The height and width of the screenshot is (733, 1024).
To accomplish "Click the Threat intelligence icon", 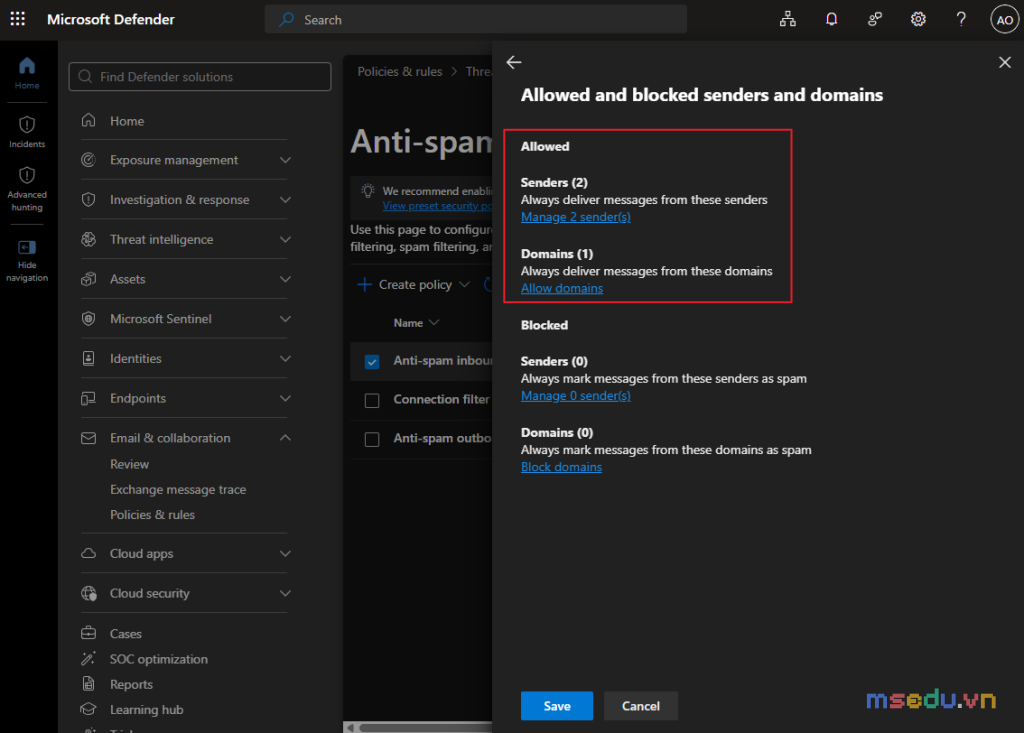I will click(x=88, y=239).
